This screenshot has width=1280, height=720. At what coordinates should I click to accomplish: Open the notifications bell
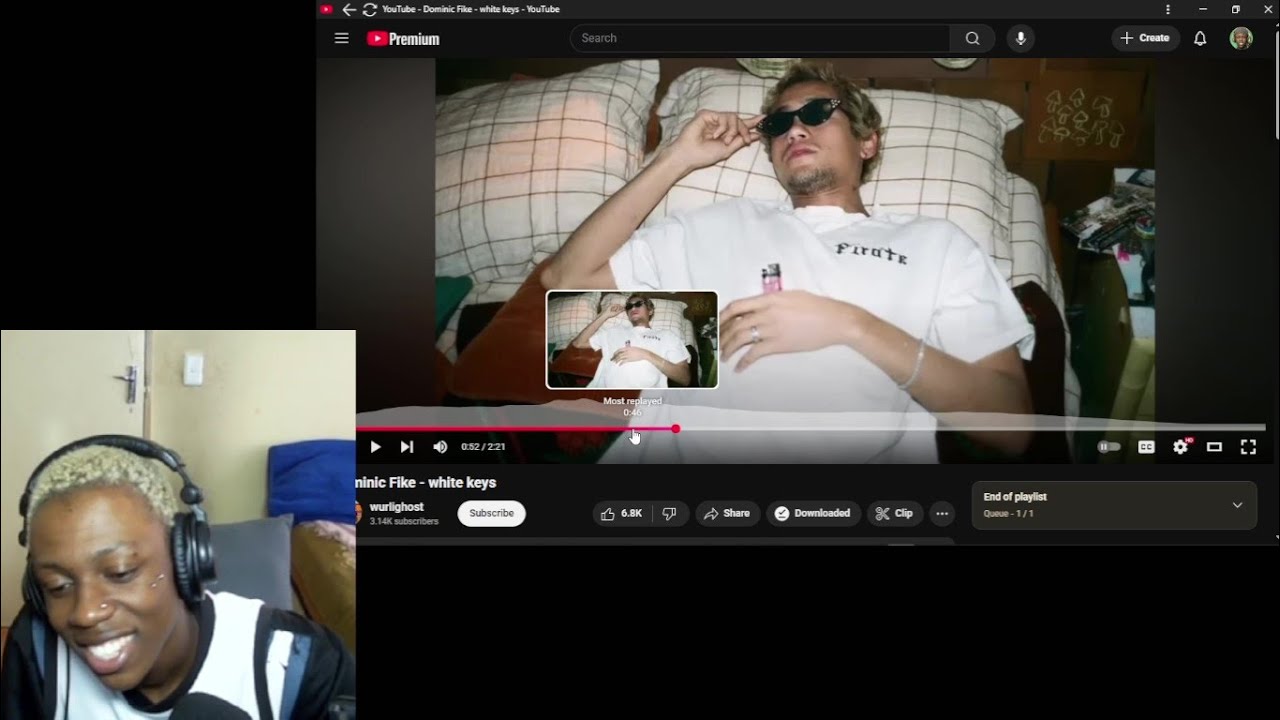[1200, 38]
